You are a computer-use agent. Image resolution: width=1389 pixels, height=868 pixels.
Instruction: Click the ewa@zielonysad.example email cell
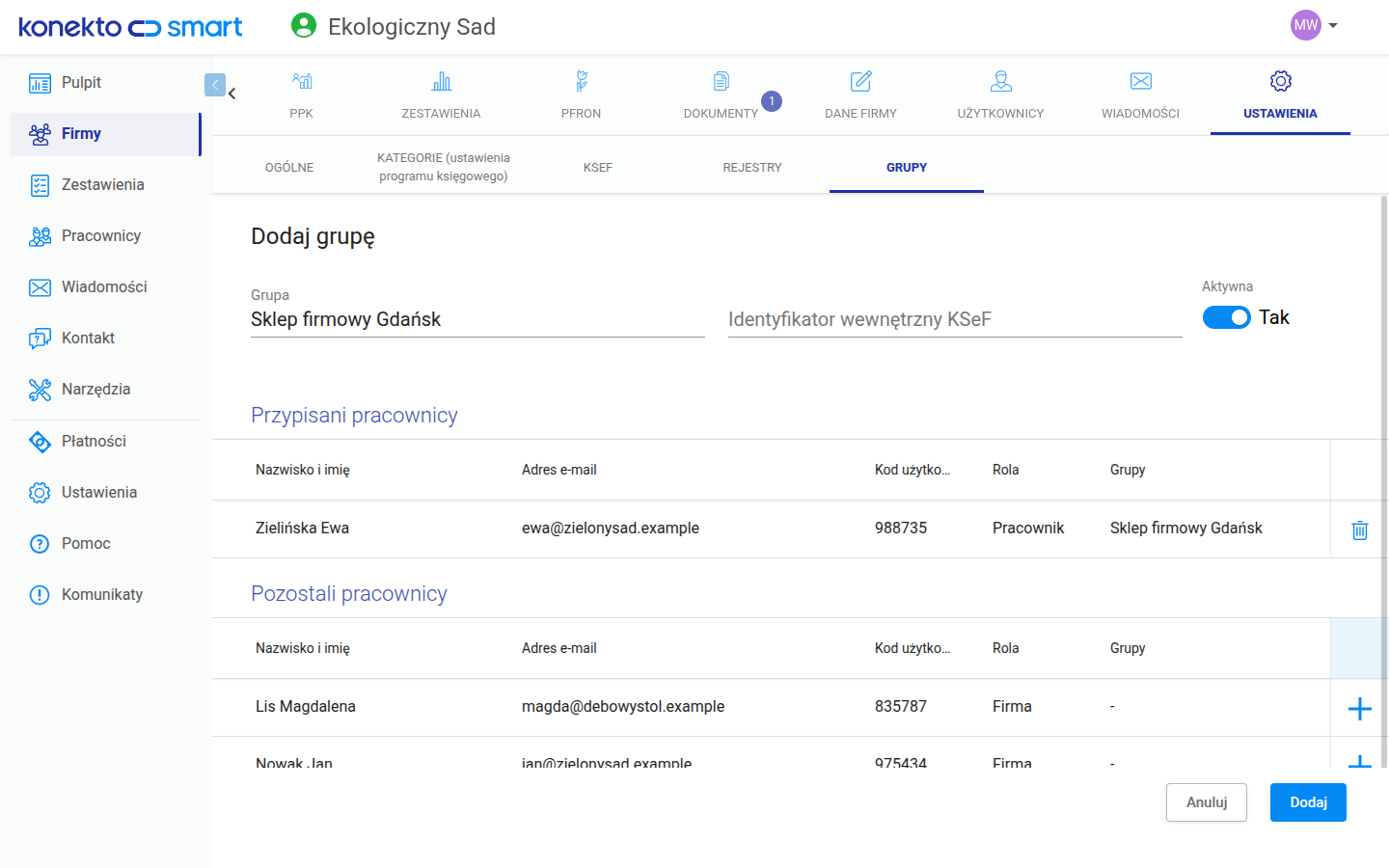611,529
